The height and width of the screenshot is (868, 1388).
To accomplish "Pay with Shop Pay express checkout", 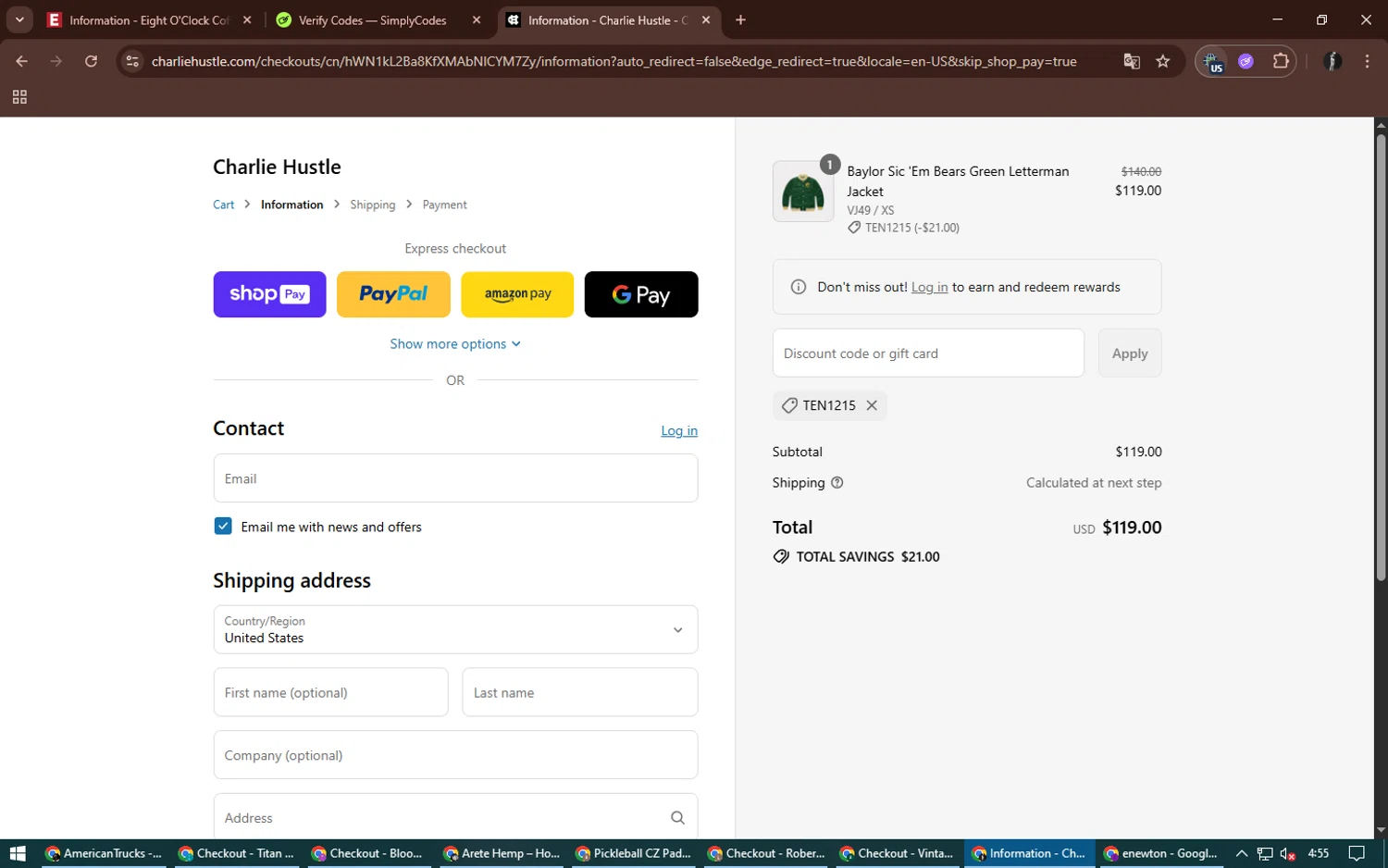I will pos(269,294).
